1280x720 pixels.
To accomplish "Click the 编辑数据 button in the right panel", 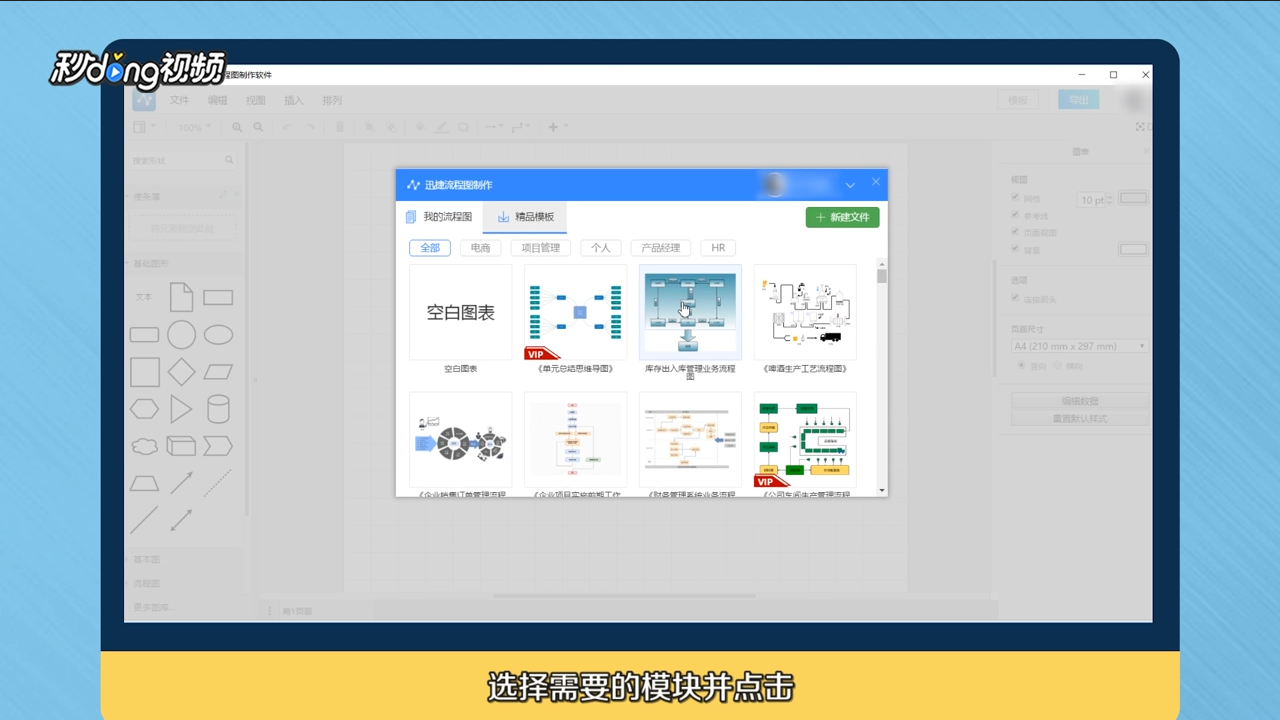I will pos(1079,401).
